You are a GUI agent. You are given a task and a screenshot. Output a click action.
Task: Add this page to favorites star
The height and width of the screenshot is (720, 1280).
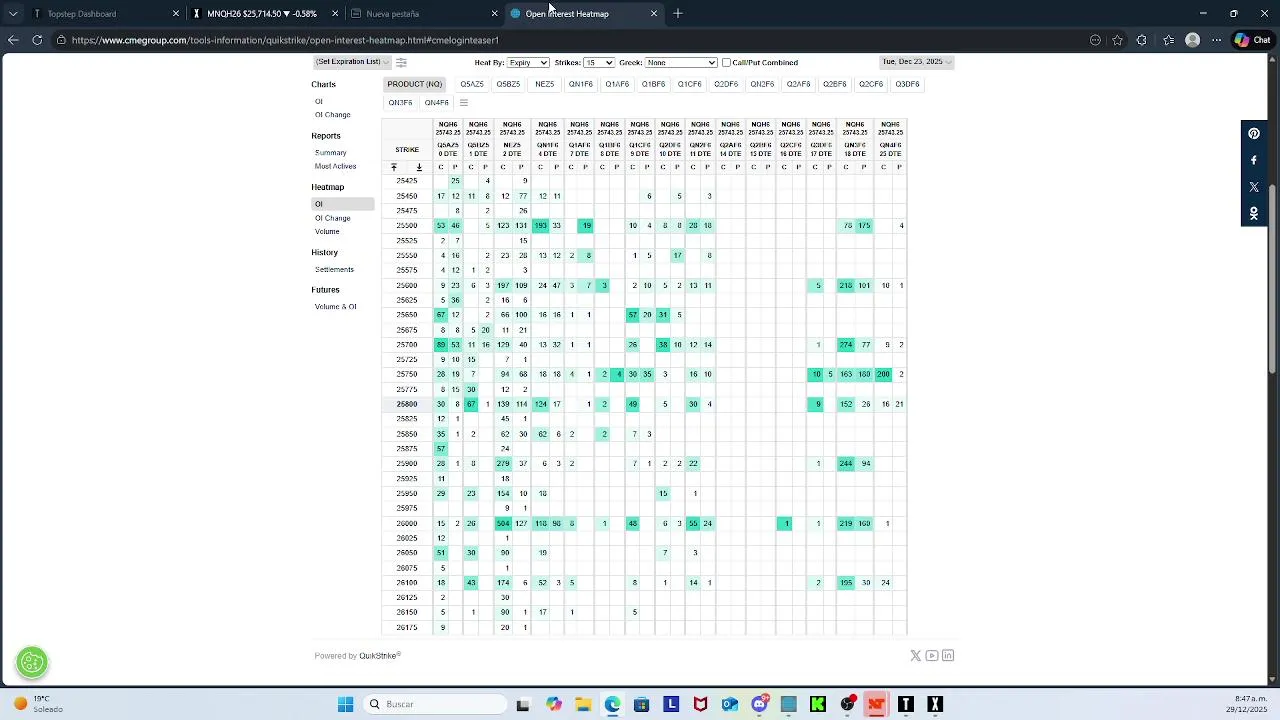pyautogui.click(x=1118, y=40)
